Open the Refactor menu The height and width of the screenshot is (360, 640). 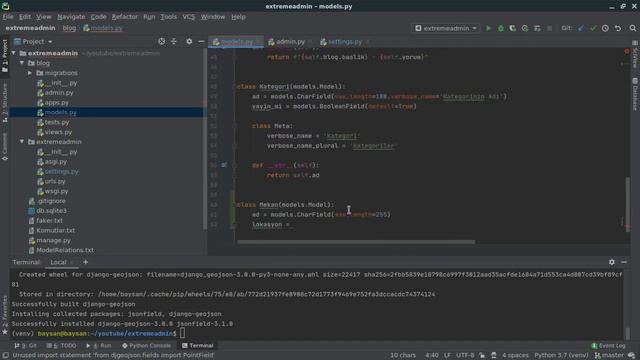(x=124, y=17)
